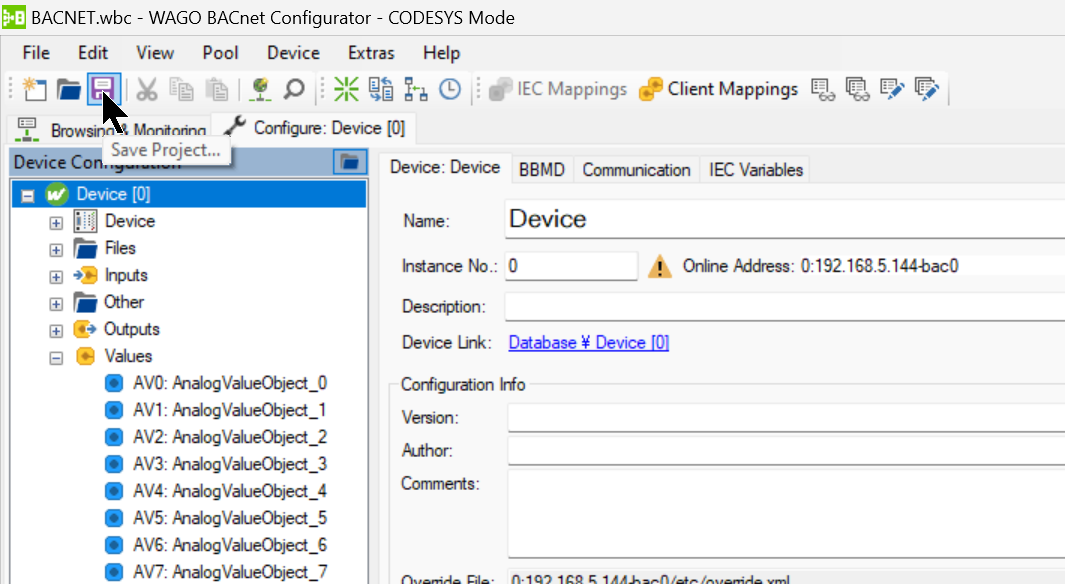Image resolution: width=1065 pixels, height=584 pixels.
Task: Select AV5: AnalogValueObject_5
Action: [230, 518]
